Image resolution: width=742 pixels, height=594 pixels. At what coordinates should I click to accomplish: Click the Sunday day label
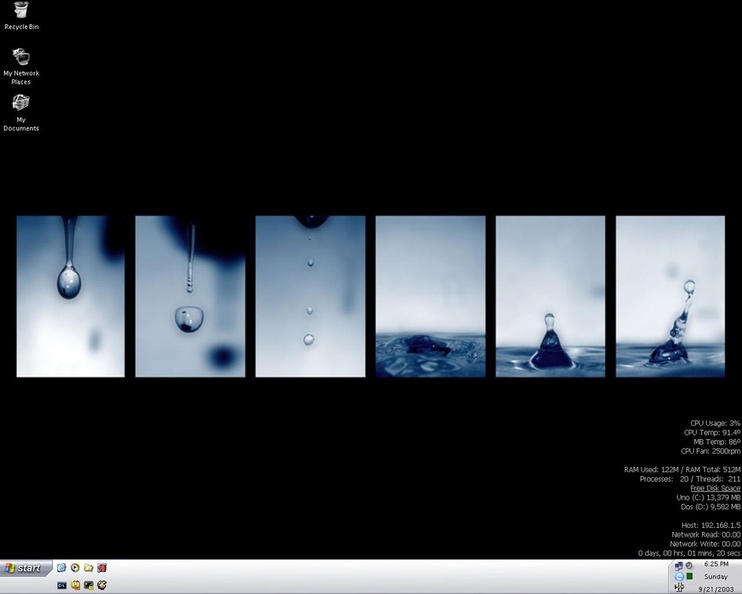pos(716,576)
